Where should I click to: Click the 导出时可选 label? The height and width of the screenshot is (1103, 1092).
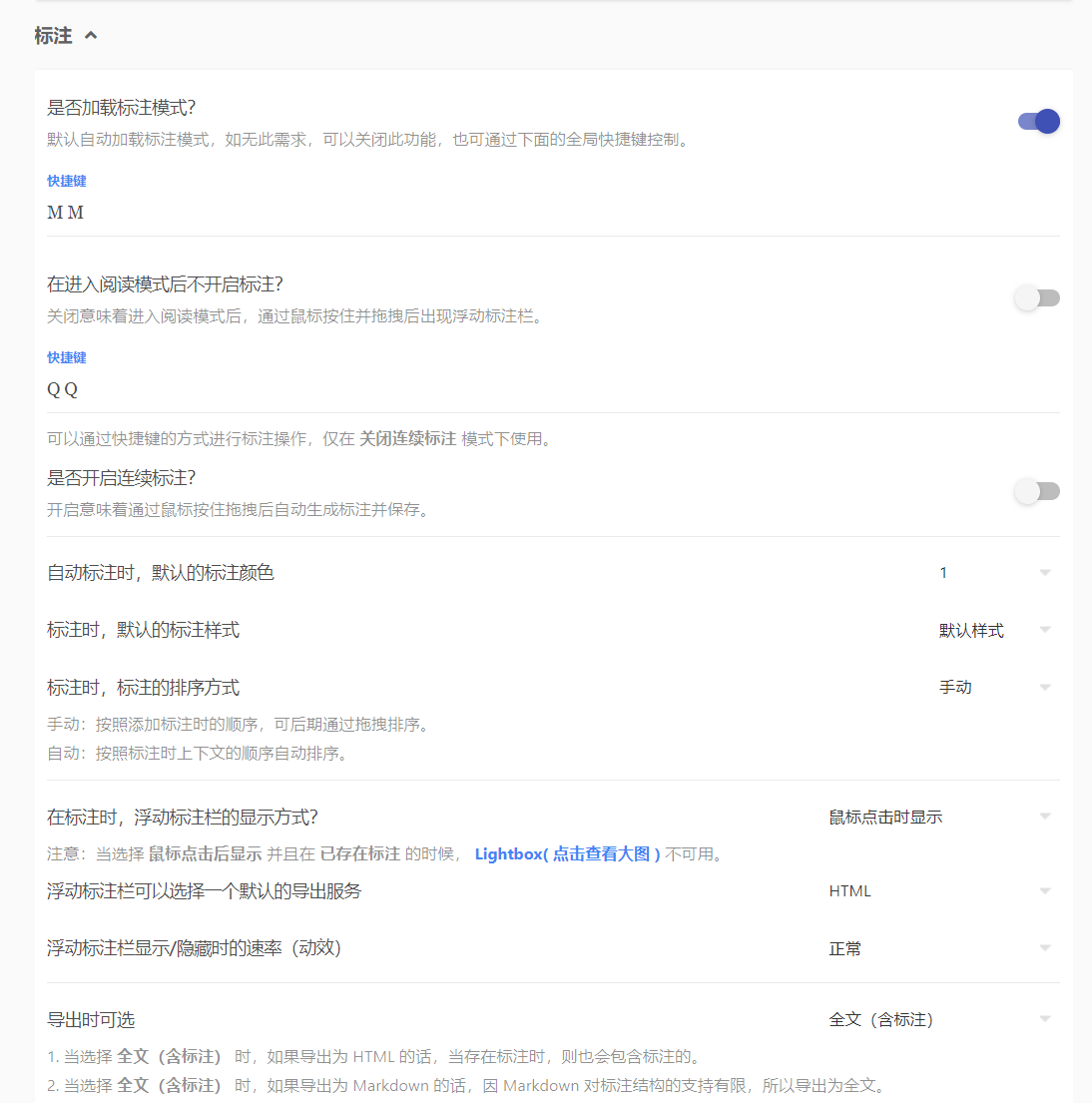tap(91, 1020)
